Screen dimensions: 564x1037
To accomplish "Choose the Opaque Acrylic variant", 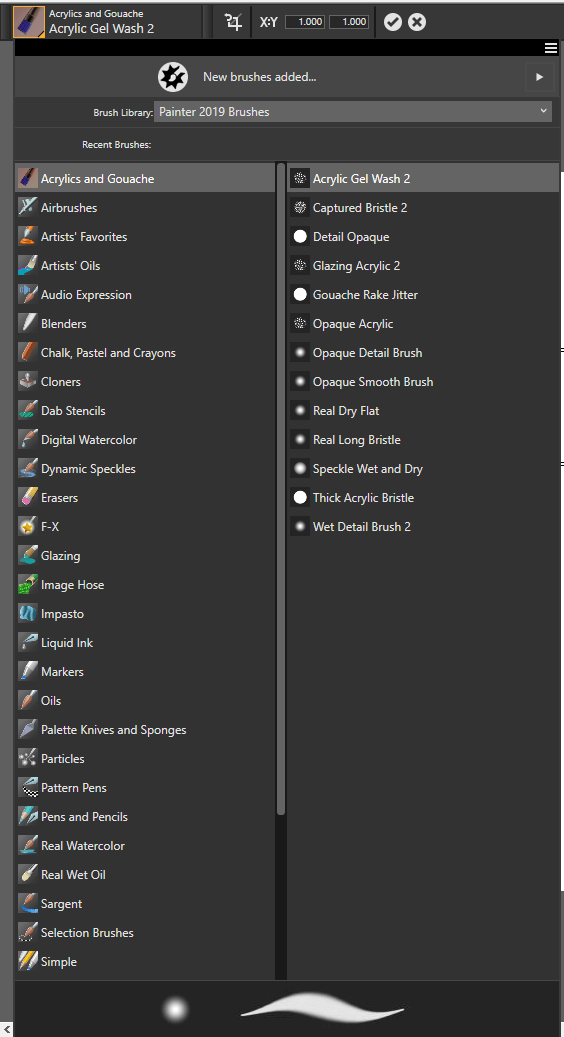I will click(423, 324).
